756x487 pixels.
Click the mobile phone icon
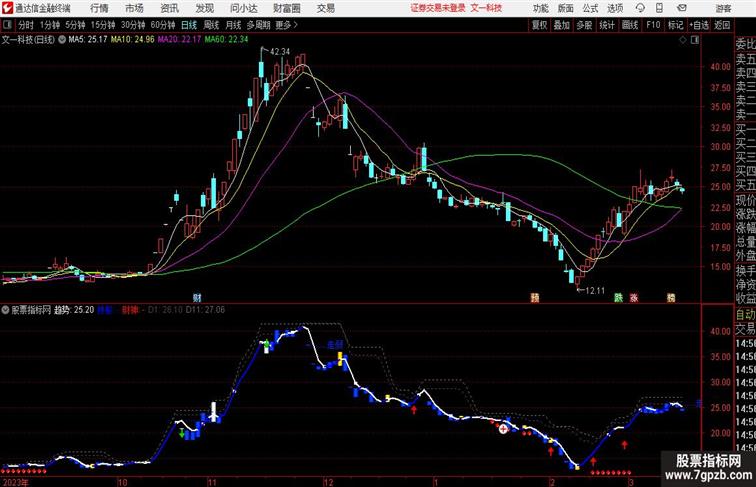(659, 8)
